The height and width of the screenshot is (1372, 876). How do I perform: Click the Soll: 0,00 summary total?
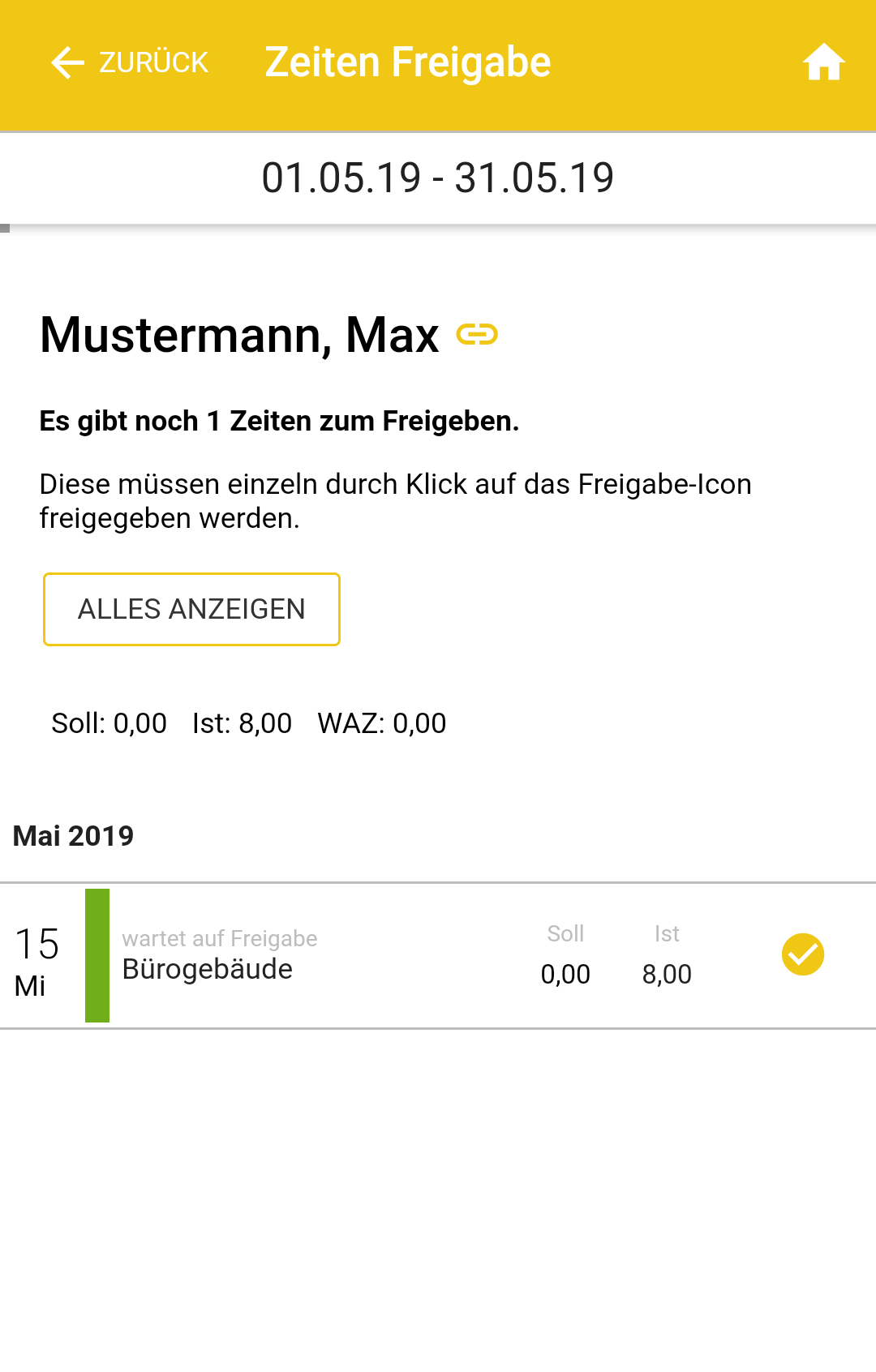[x=109, y=723]
